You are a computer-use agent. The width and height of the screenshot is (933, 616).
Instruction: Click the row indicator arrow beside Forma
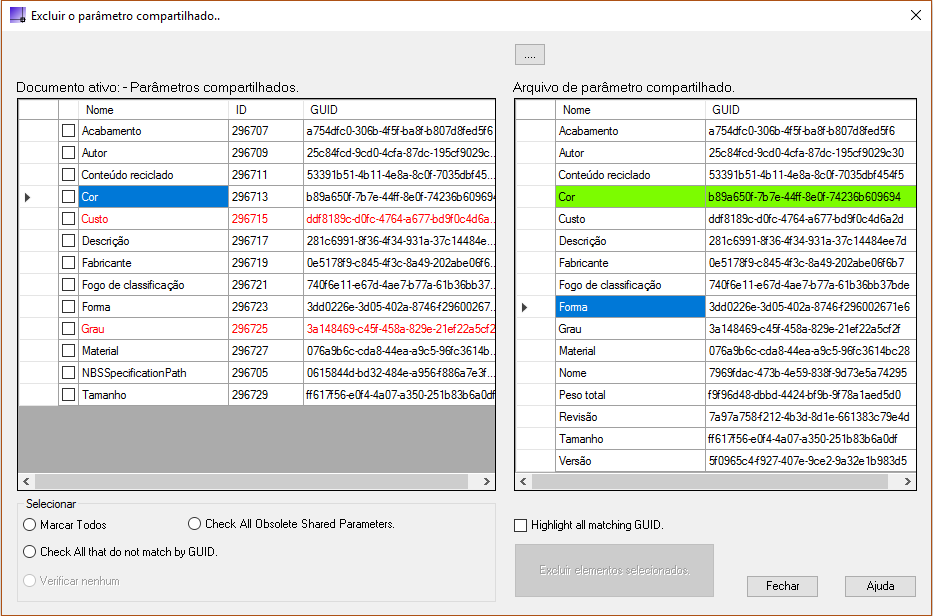click(x=524, y=307)
